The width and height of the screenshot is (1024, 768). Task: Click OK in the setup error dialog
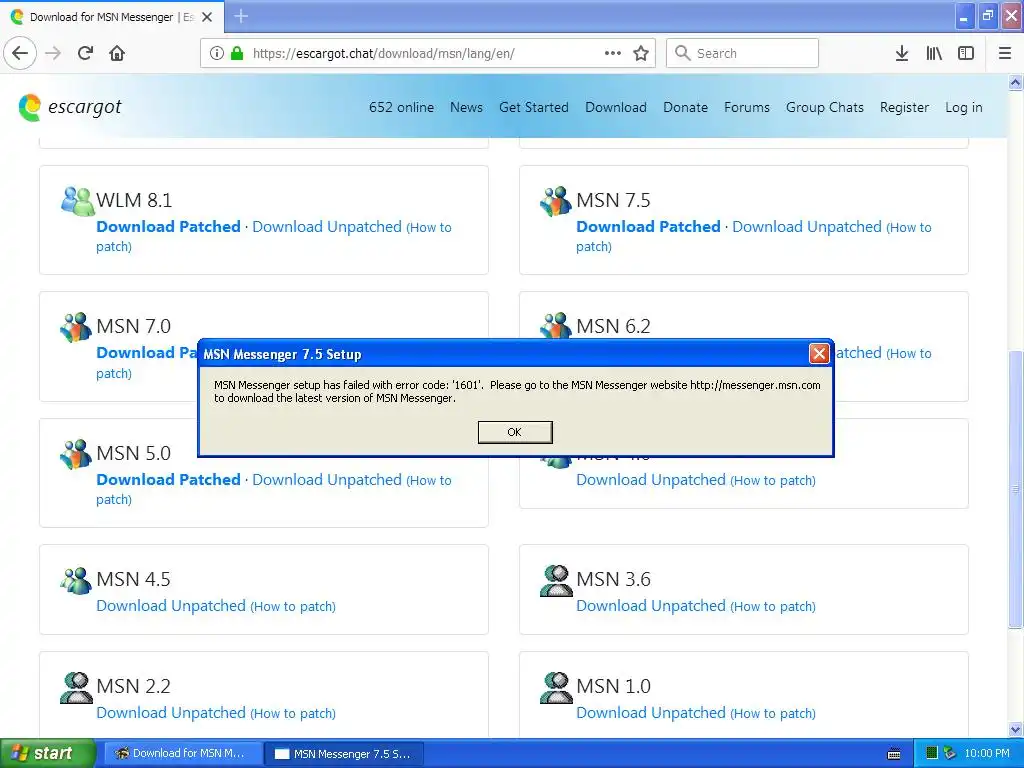click(515, 432)
